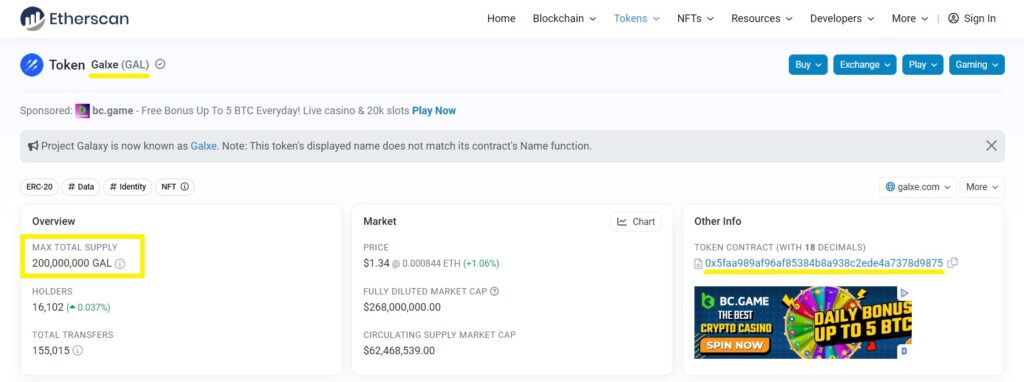This screenshot has height=382, width=1024.
Task: Expand the Play dropdown button
Action: [923, 65]
